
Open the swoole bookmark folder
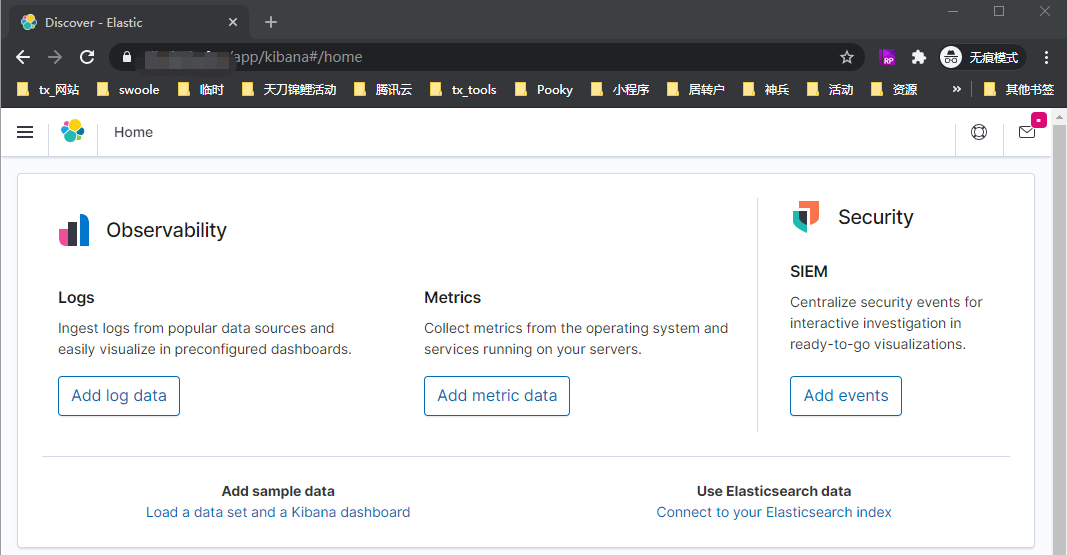pos(128,90)
